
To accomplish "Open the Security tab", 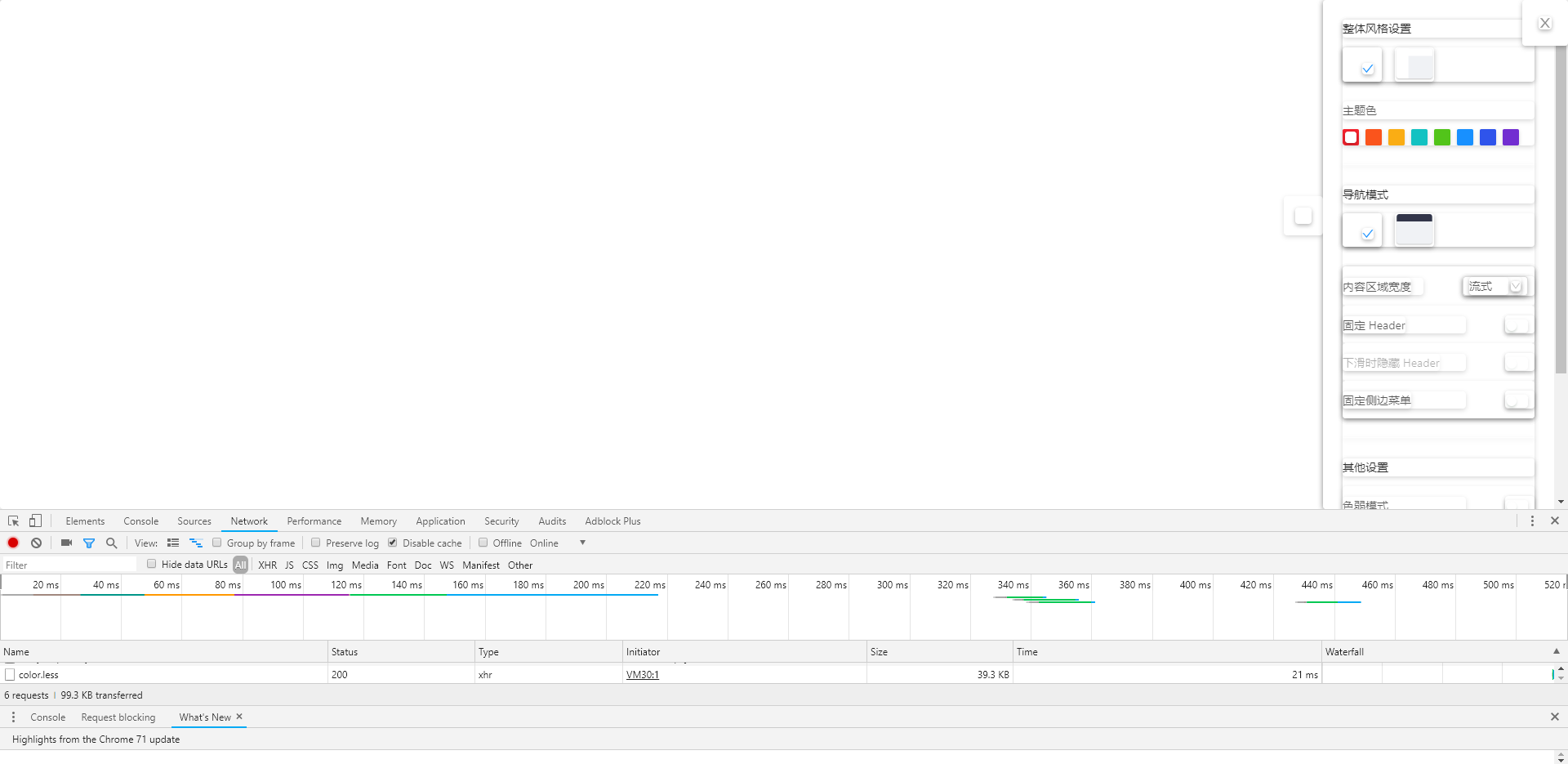I will point(501,521).
